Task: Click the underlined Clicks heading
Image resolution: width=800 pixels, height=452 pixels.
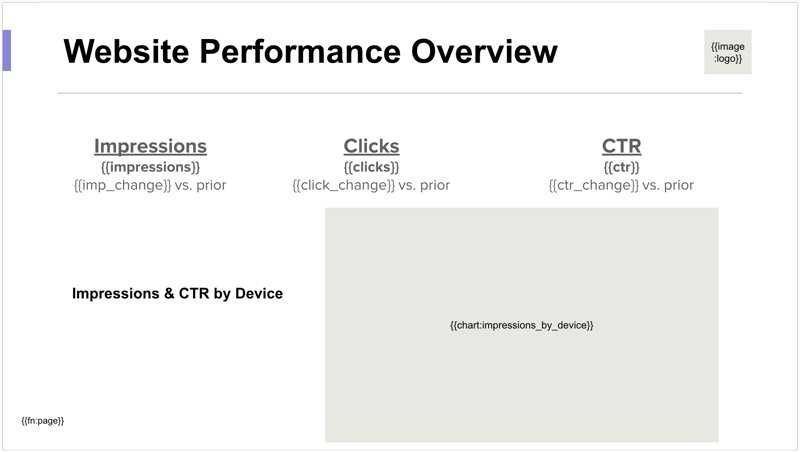Action: pyautogui.click(x=371, y=146)
